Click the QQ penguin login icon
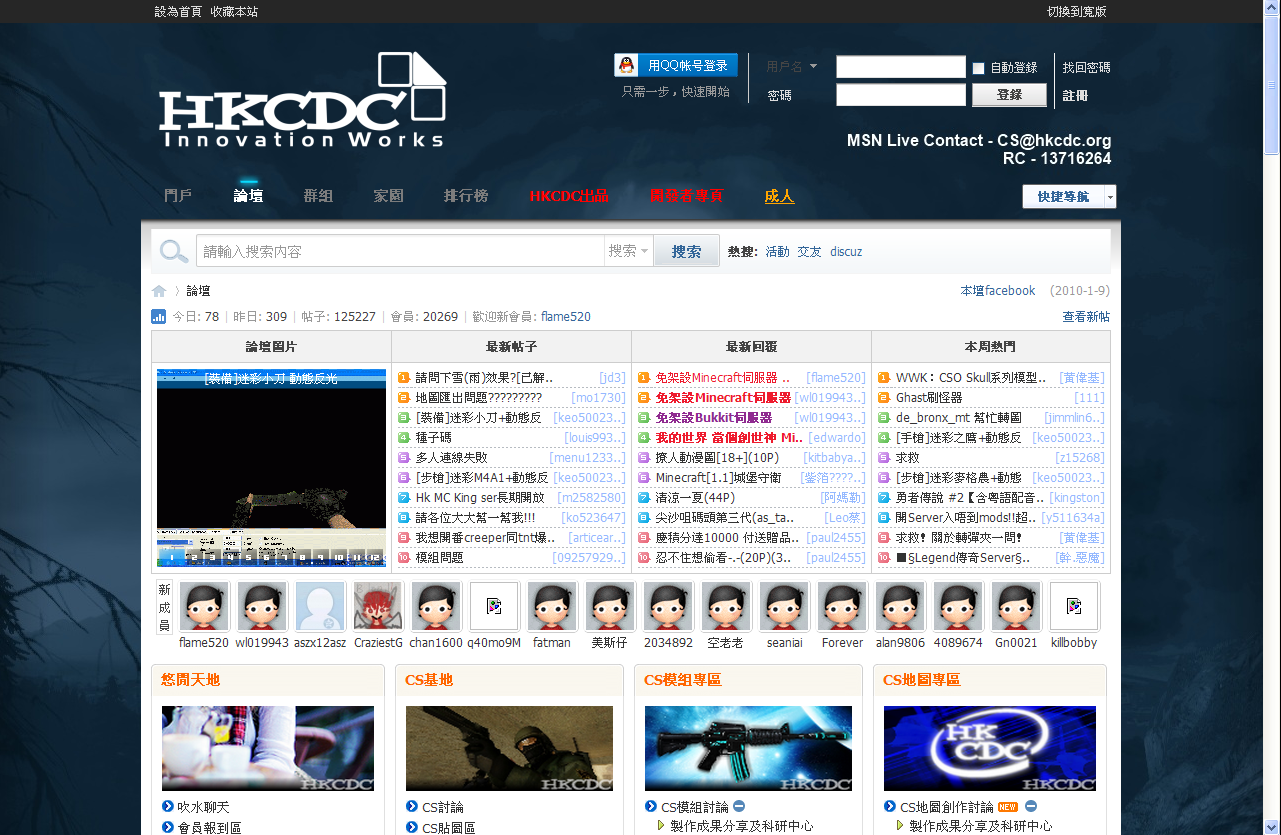Viewport: 1281px width, 835px height. point(626,66)
